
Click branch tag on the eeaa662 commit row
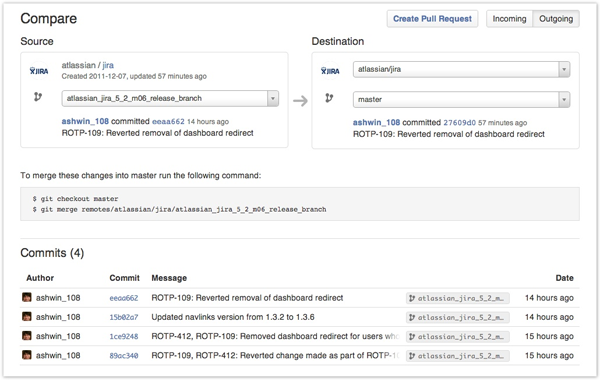coord(458,298)
